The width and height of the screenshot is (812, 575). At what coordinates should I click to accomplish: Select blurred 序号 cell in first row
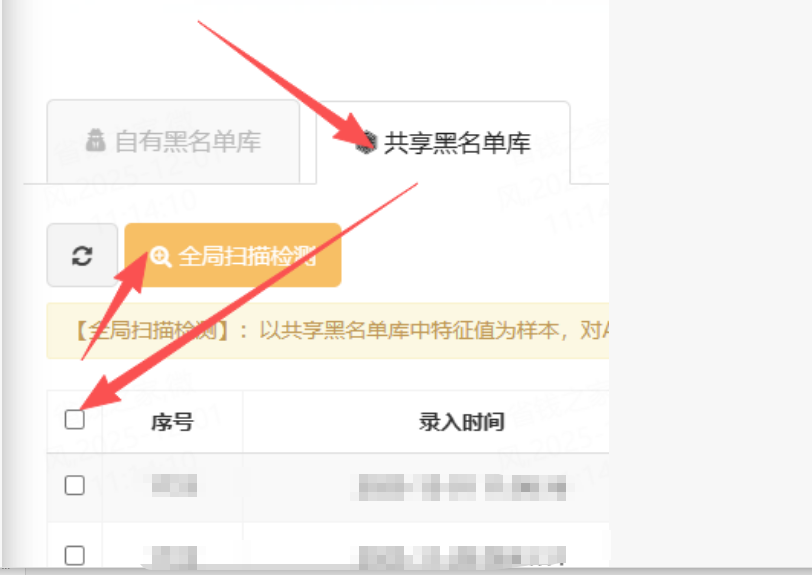coord(175,485)
